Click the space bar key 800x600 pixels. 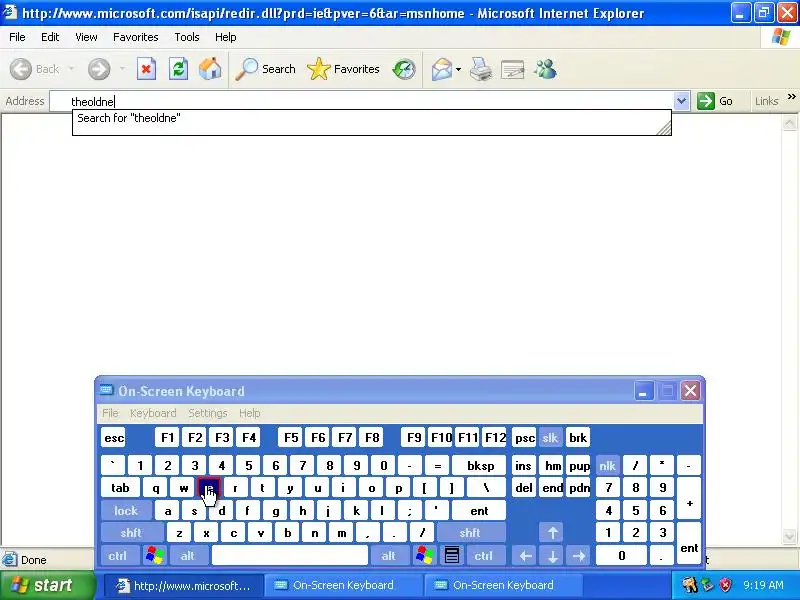tap(290, 556)
